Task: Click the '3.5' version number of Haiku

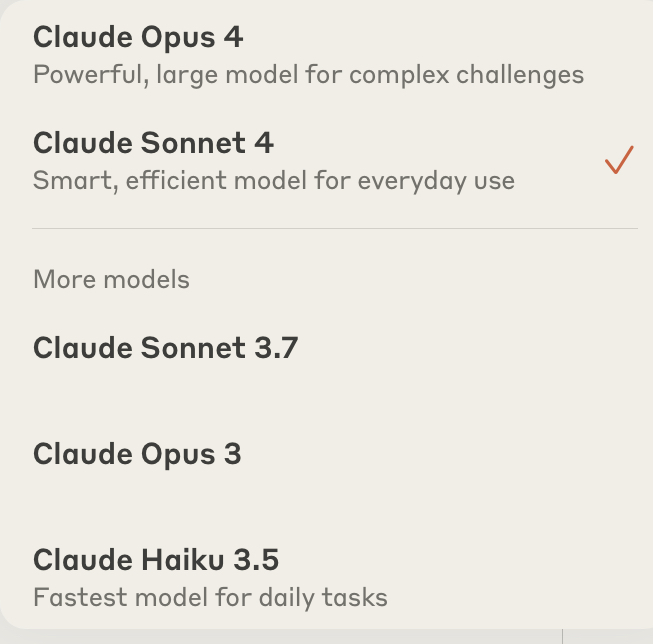Action: 256,559
